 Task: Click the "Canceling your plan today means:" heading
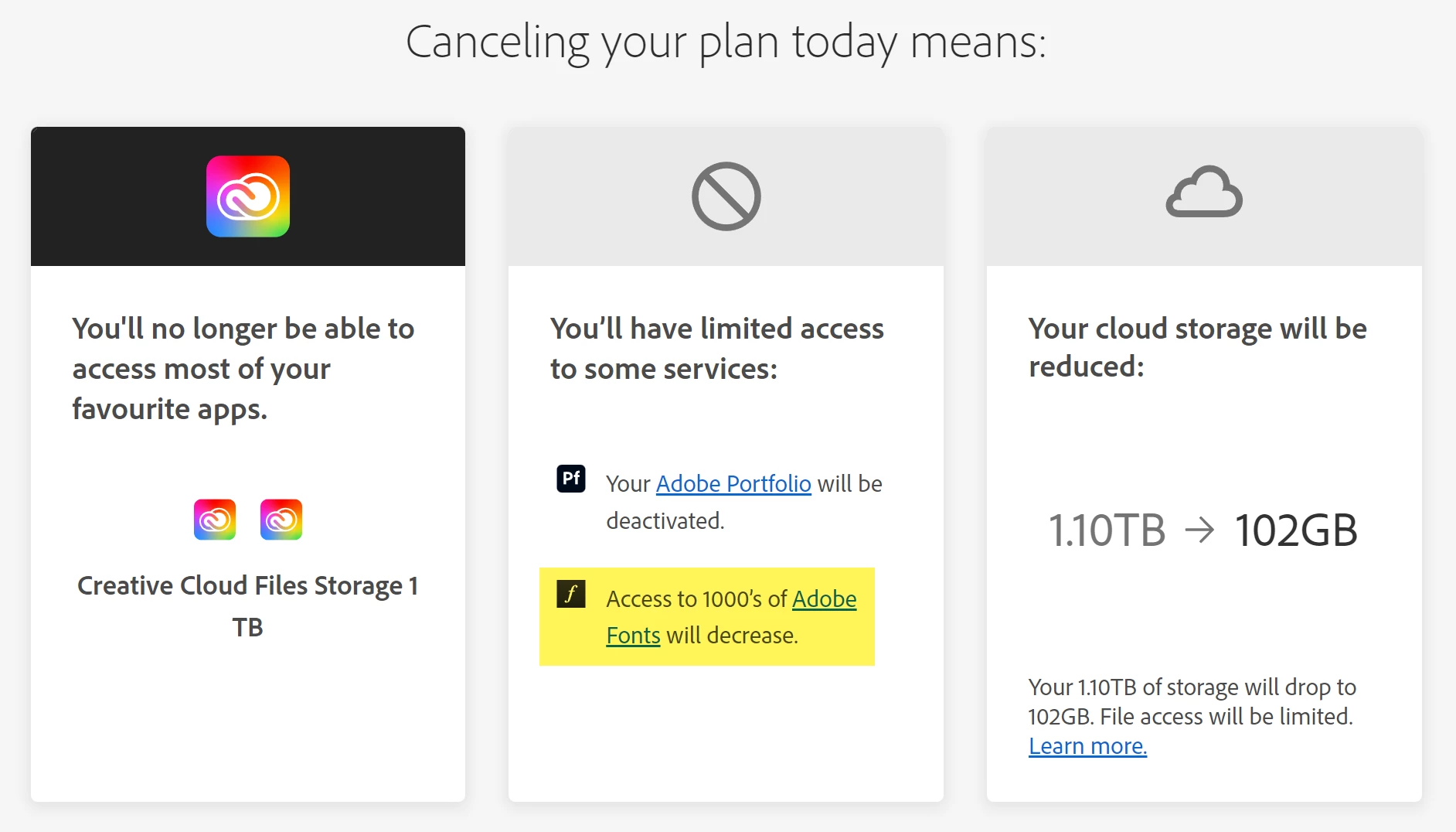726,42
